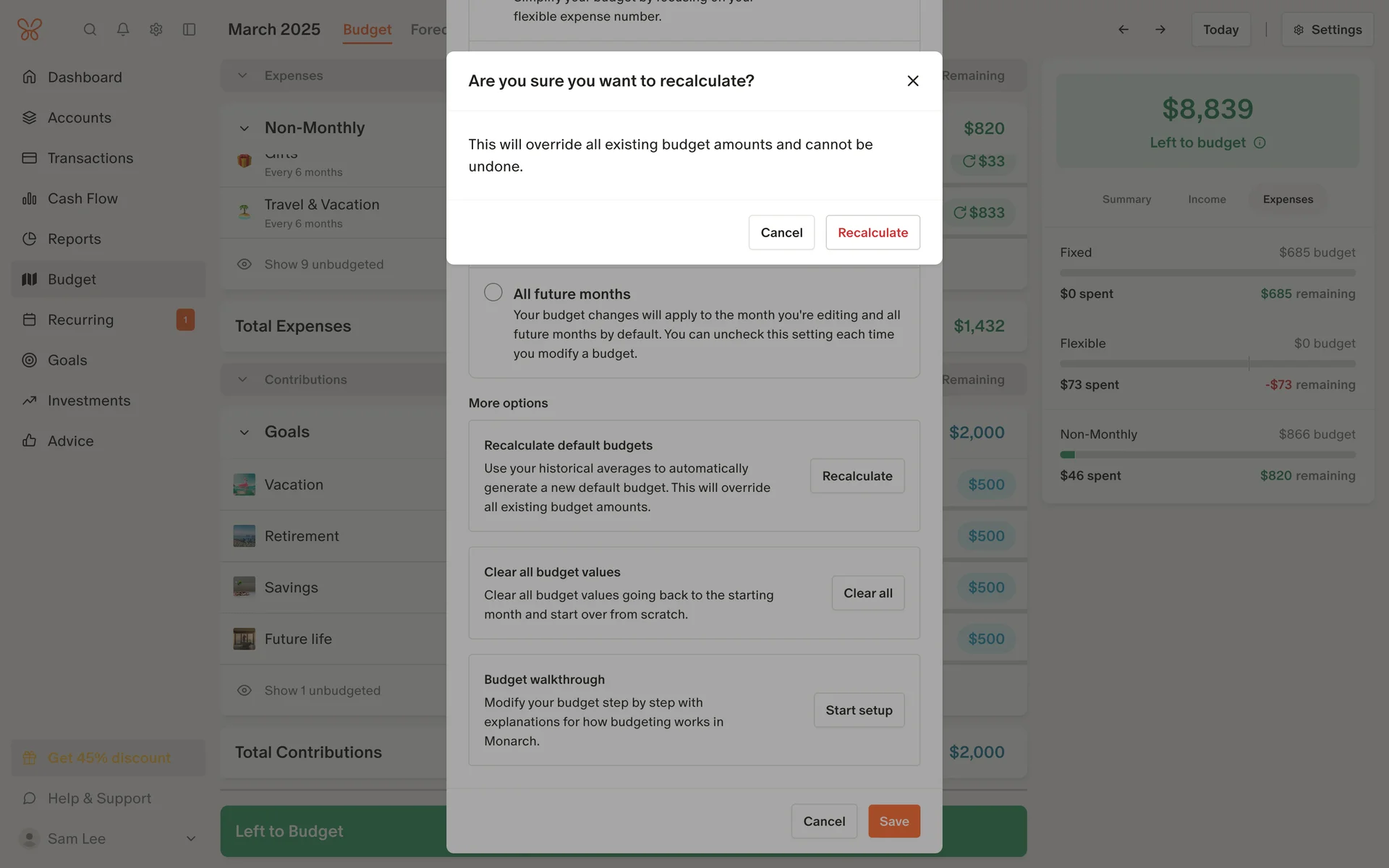Show 9 unbudgeted categories eye toggle

click(x=245, y=265)
